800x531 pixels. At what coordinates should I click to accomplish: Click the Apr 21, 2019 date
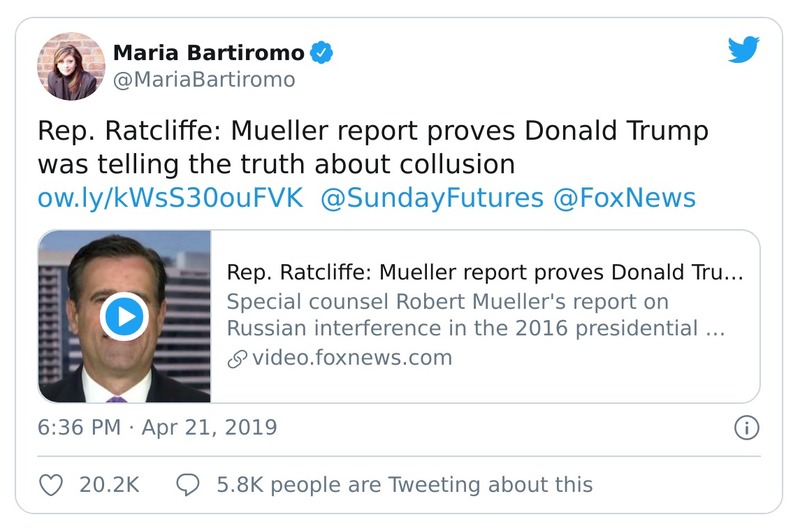click(209, 428)
